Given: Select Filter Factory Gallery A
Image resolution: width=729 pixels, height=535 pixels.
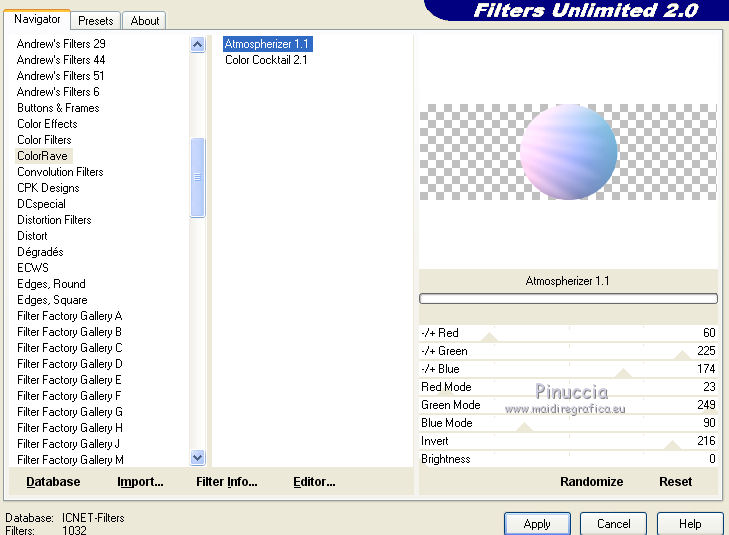Looking at the screenshot, I should (x=70, y=316).
